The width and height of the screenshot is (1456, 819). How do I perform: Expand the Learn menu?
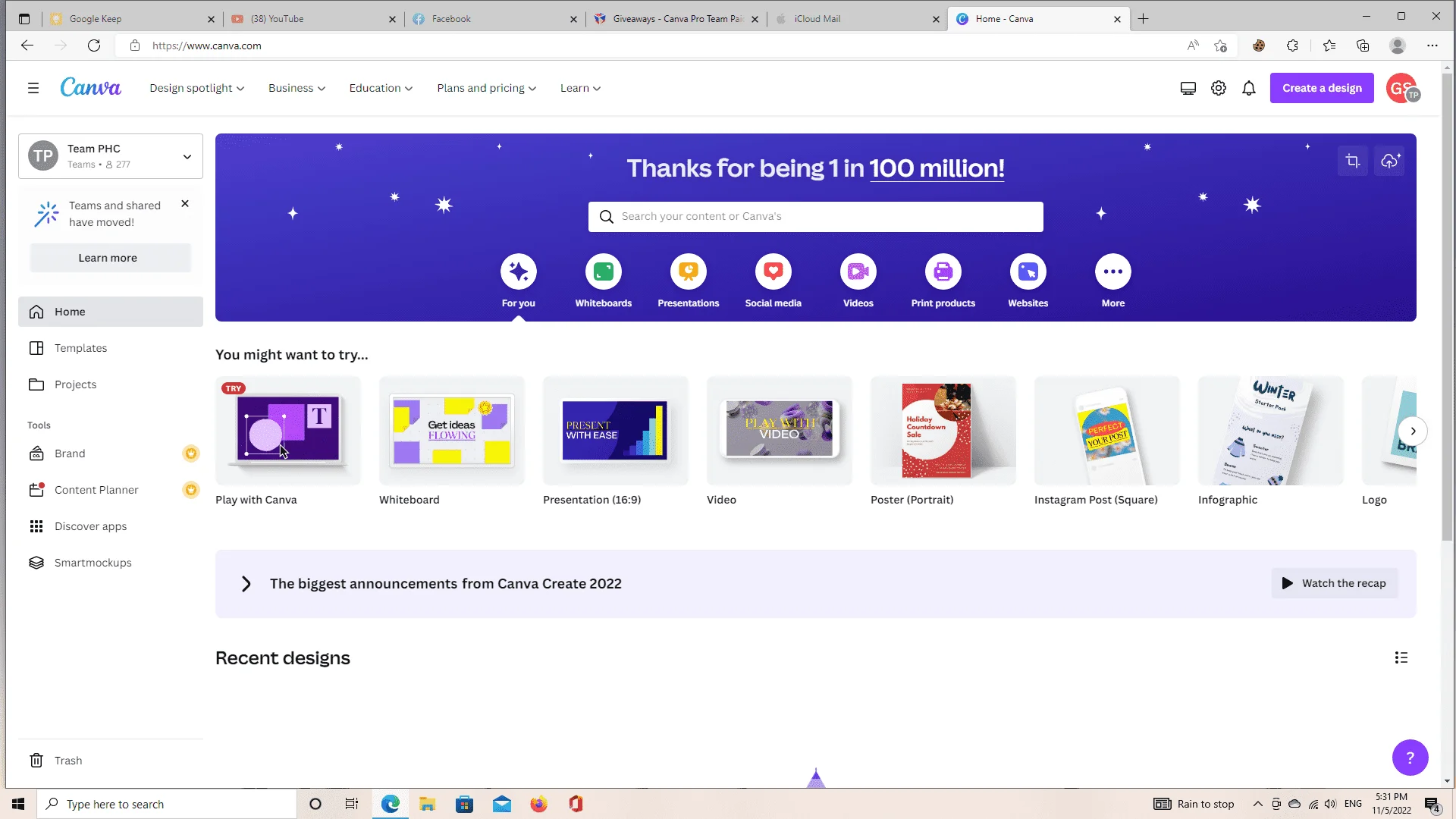pos(581,88)
